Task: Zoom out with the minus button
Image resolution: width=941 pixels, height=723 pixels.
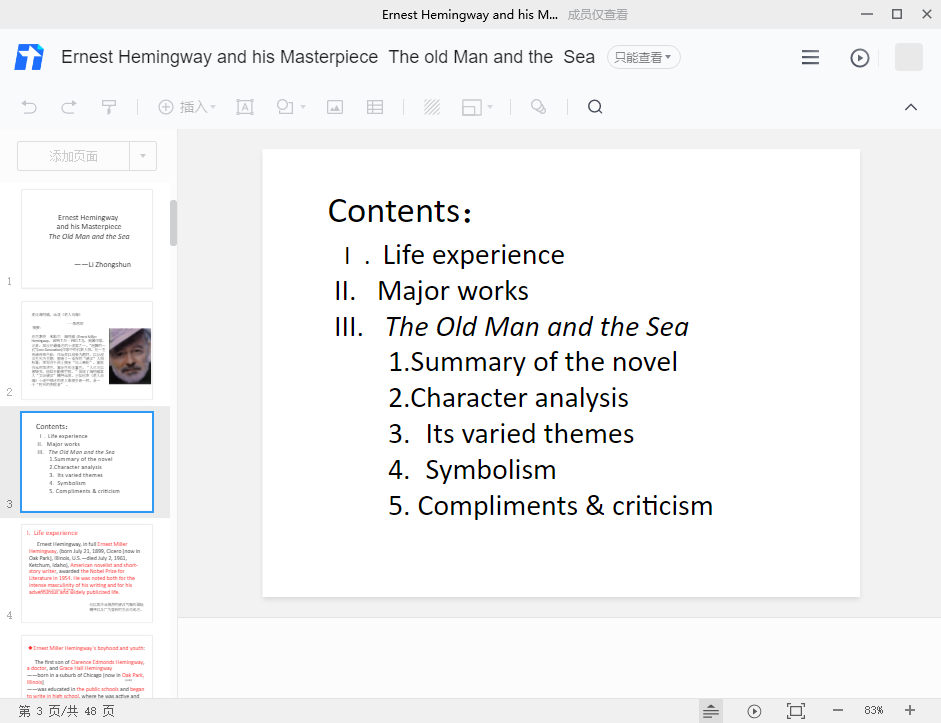Action: click(838, 710)
